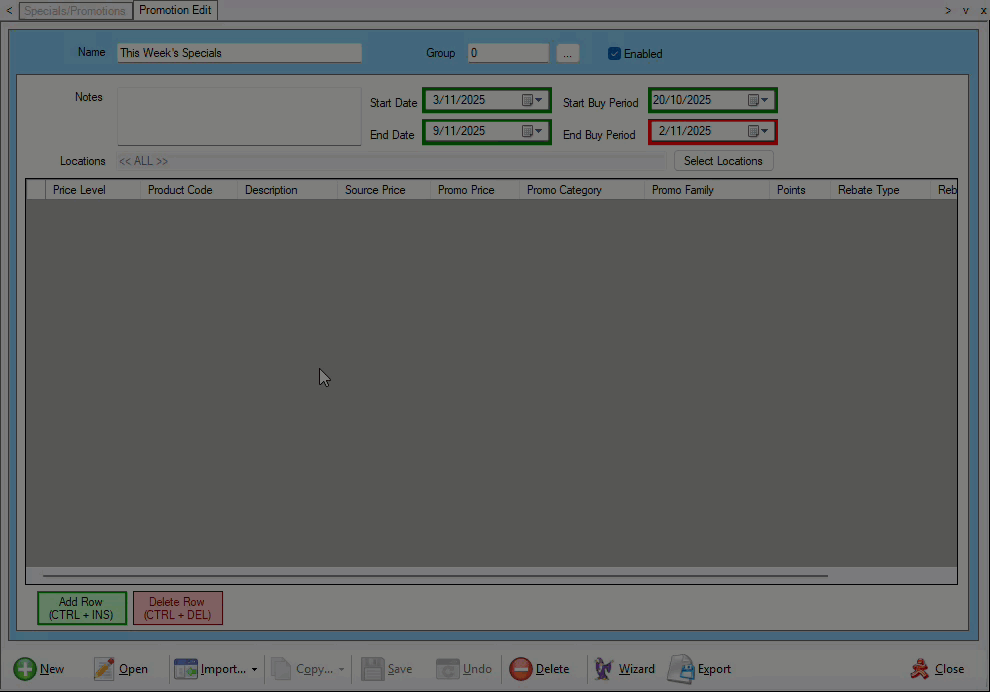Open the Copy dropdown arrow
The height and width of the screenshot is (692, 990).
[341, 669]
